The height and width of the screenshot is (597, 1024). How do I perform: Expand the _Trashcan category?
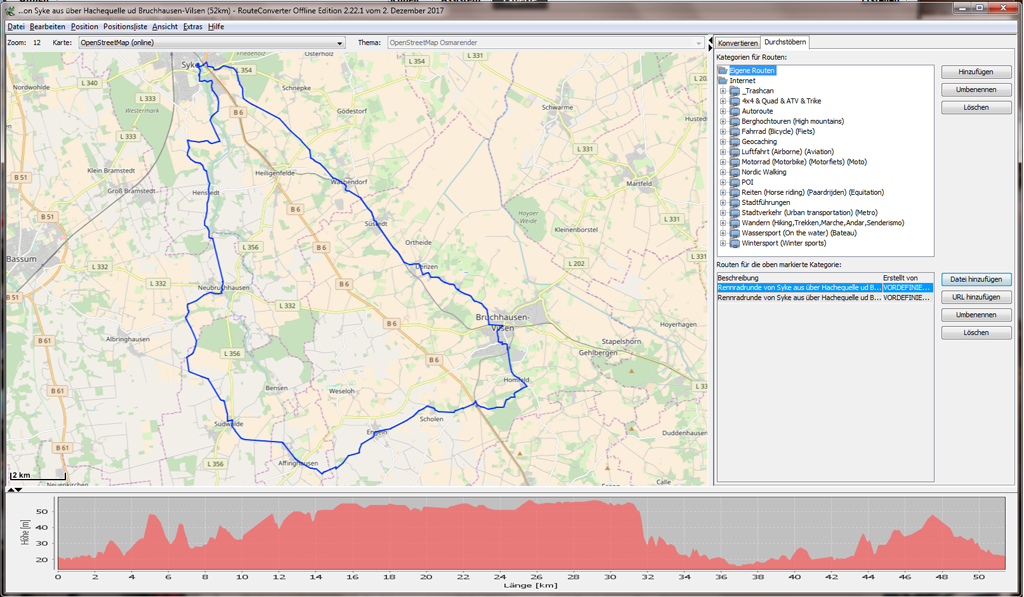click(x=723, y=91)
